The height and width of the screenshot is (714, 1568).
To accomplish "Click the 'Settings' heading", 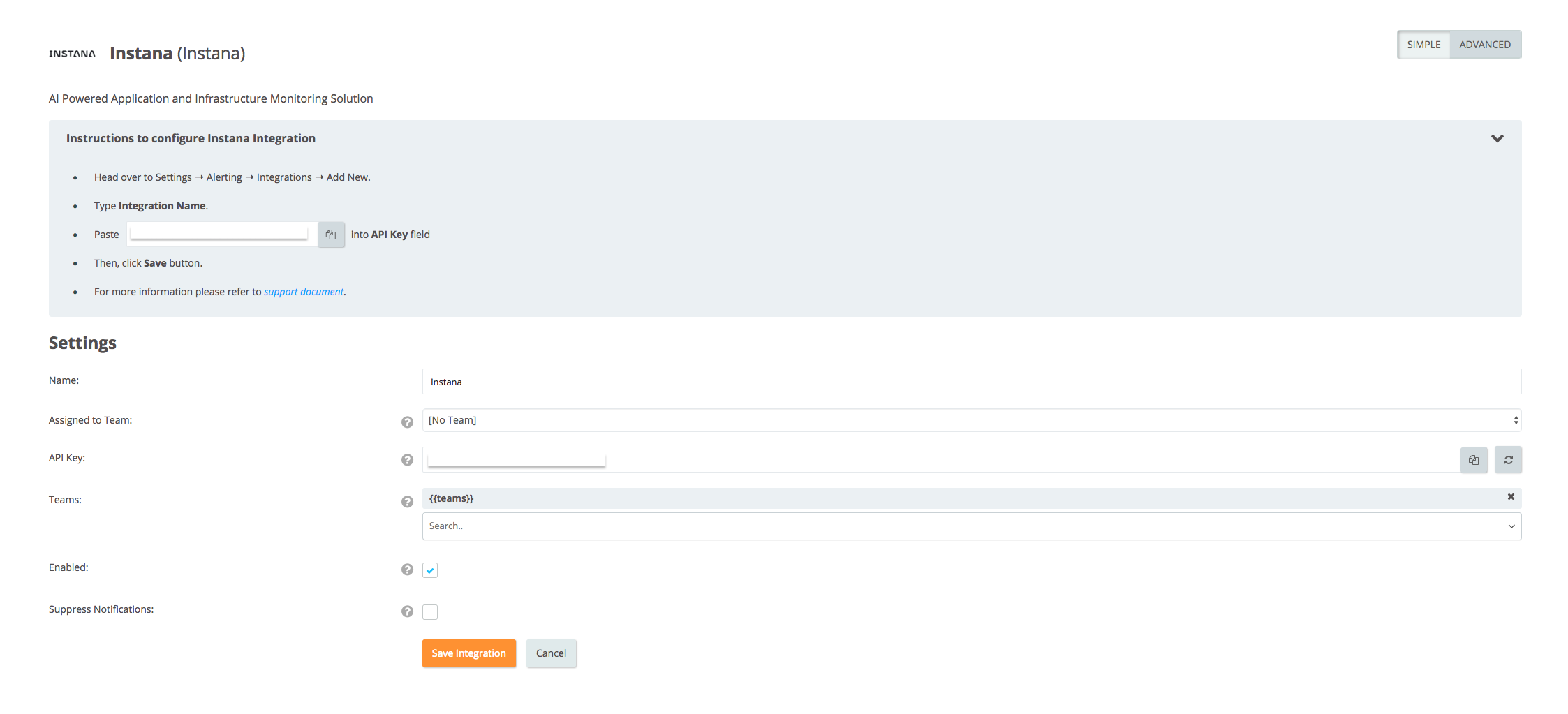I will tap(82, 343).
